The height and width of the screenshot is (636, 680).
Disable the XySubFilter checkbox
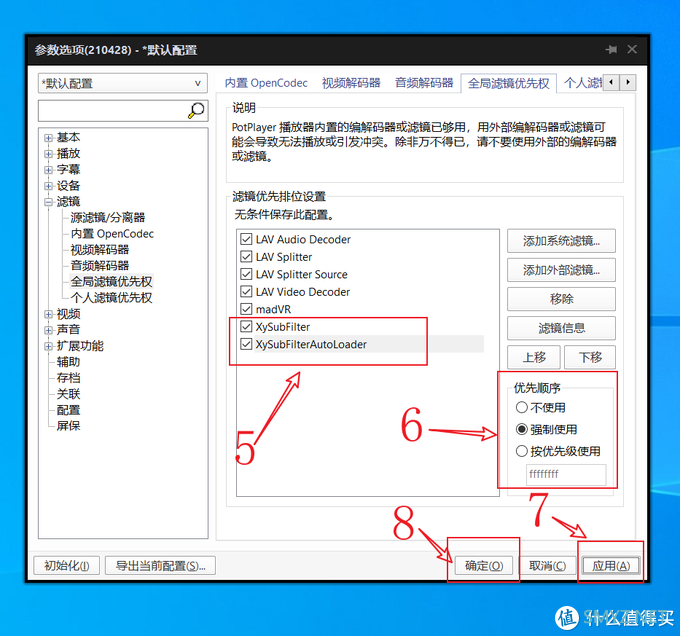246,327
